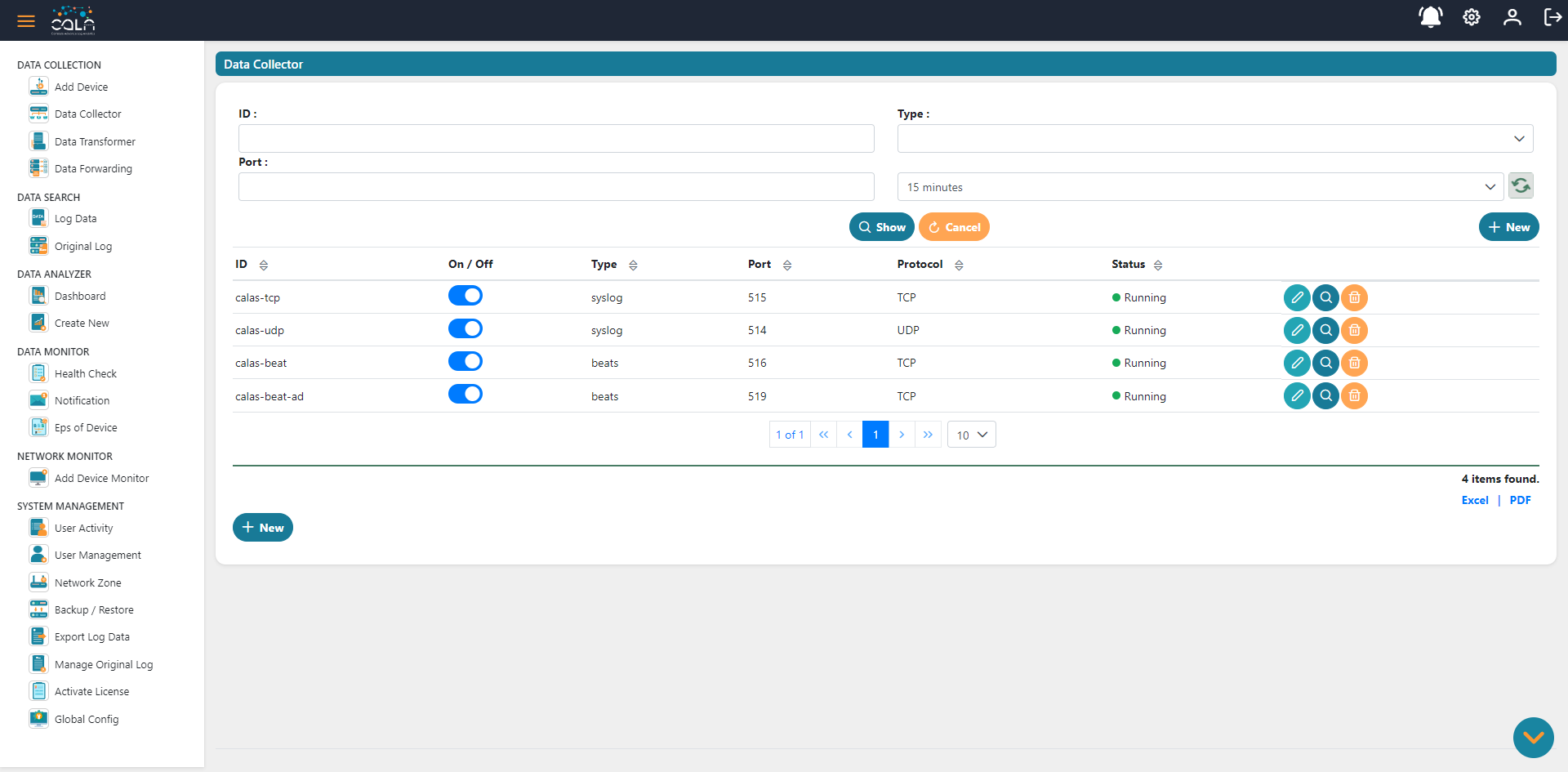Open the Backup / Restore menu item
1568x772 pixels.
click(94, 609)
